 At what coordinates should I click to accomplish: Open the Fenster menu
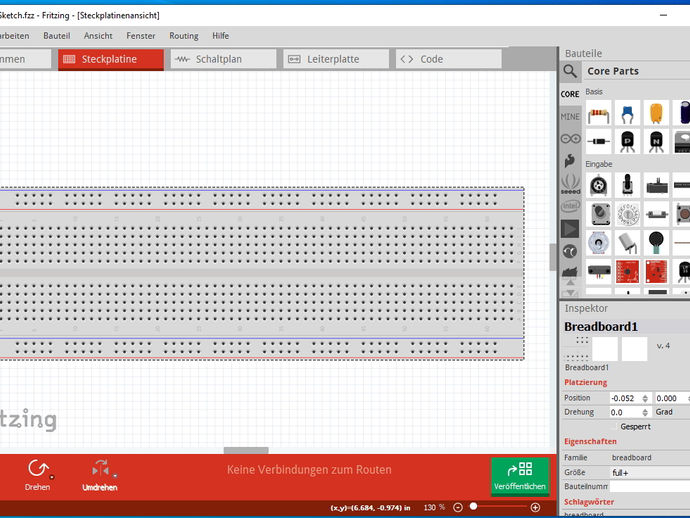point(141,36)
